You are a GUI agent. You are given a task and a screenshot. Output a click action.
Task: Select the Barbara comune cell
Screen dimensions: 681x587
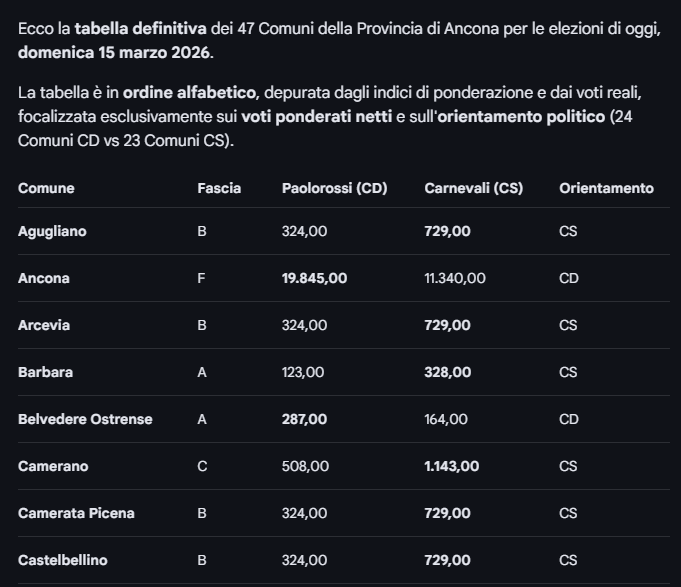[45, 372]
